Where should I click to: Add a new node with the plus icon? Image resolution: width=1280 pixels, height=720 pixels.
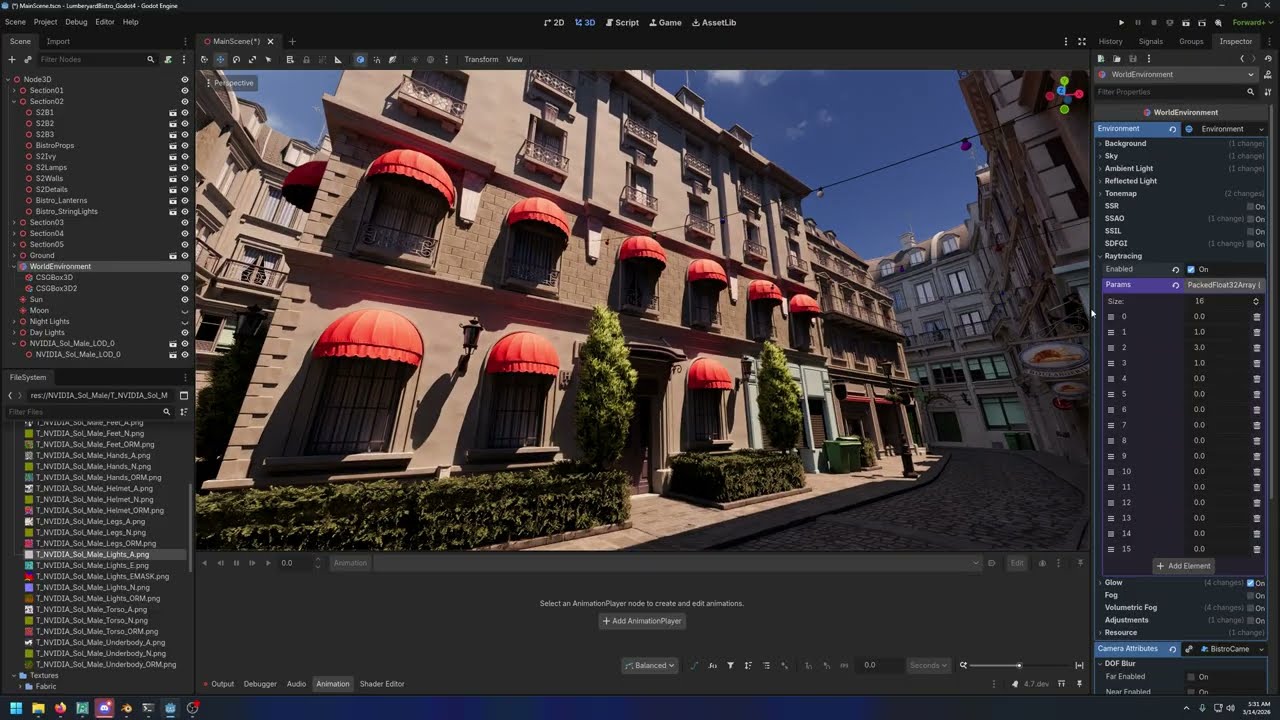12,59
